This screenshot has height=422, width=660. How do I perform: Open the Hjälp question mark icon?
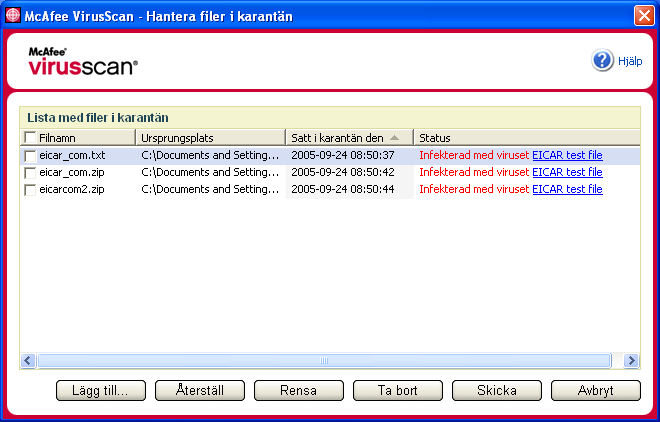pos(602,61)
